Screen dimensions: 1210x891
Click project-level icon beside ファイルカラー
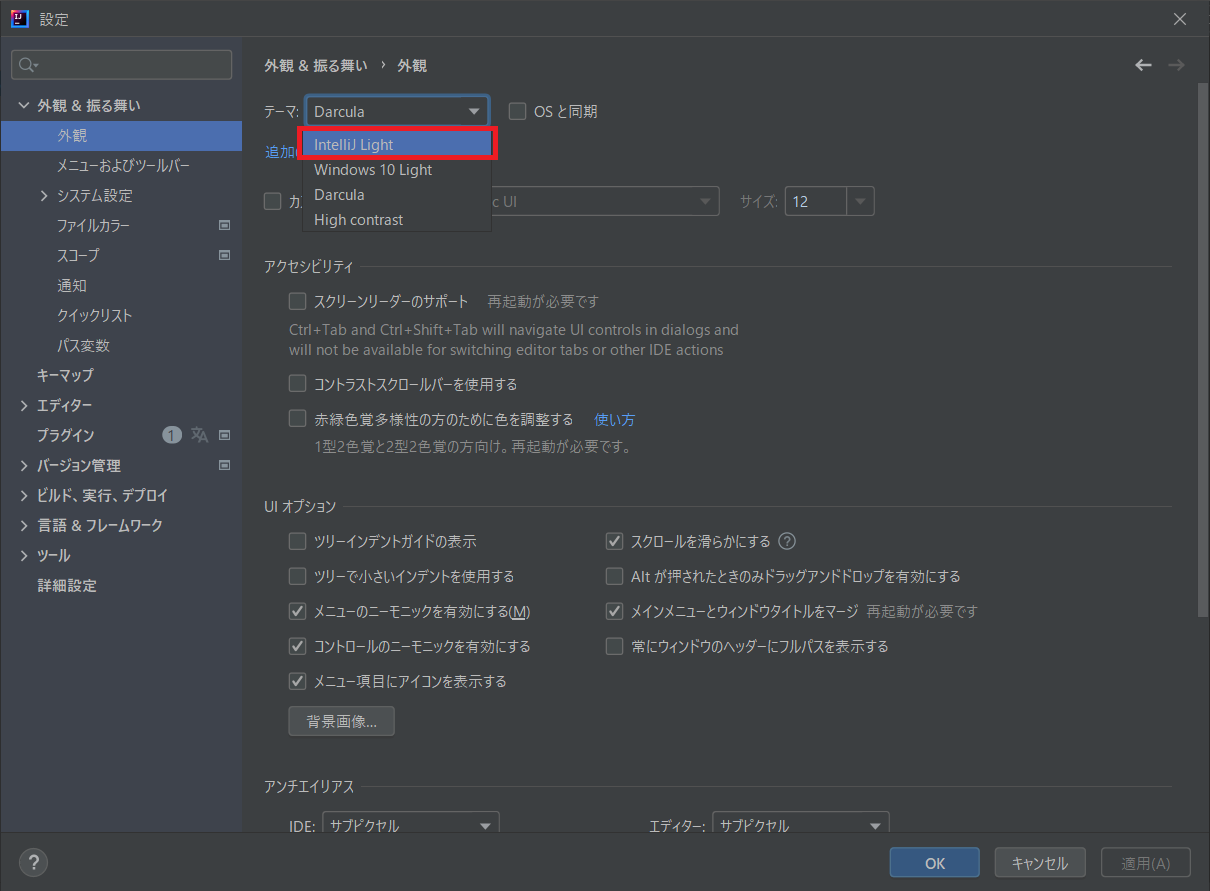[224, 226]
